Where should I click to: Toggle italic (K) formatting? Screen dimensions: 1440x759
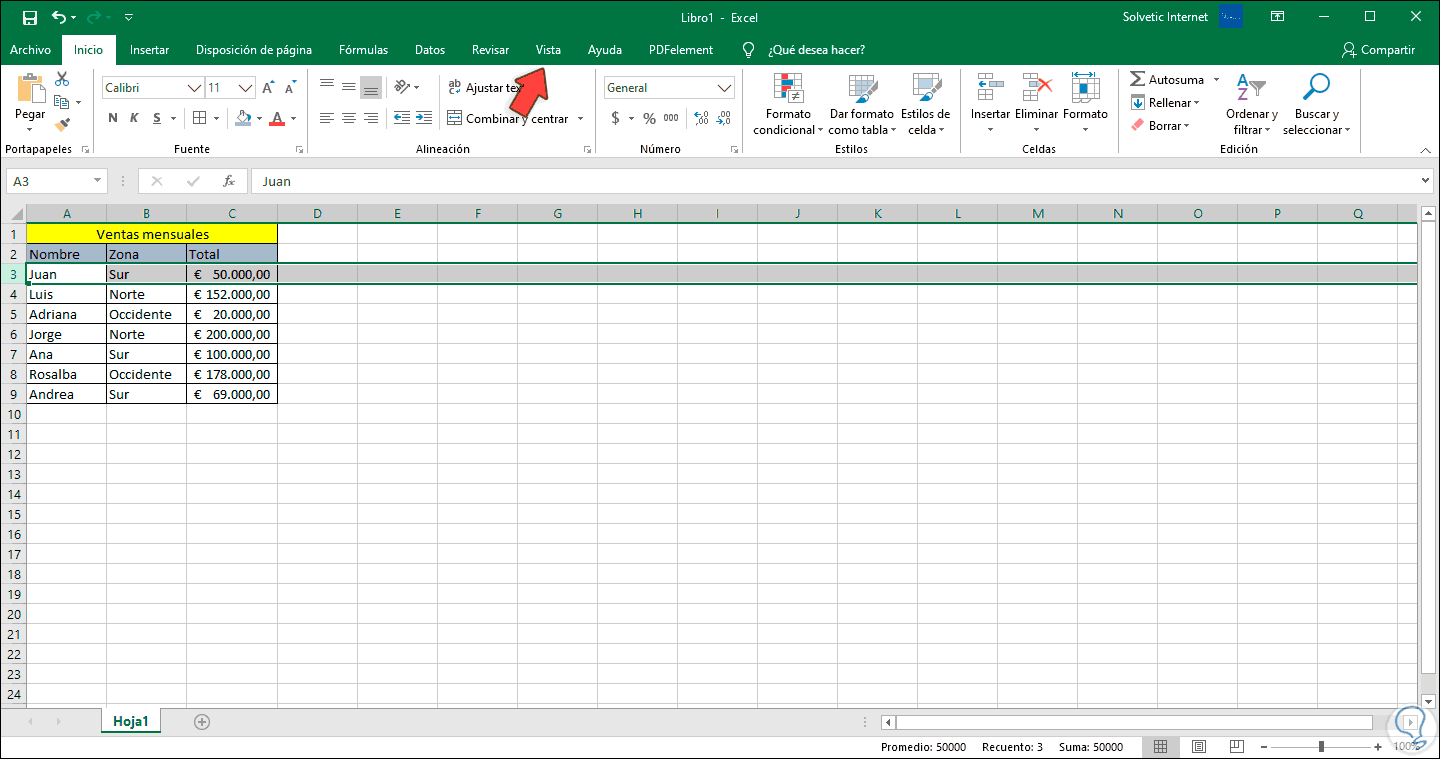(x=135, y=118)
